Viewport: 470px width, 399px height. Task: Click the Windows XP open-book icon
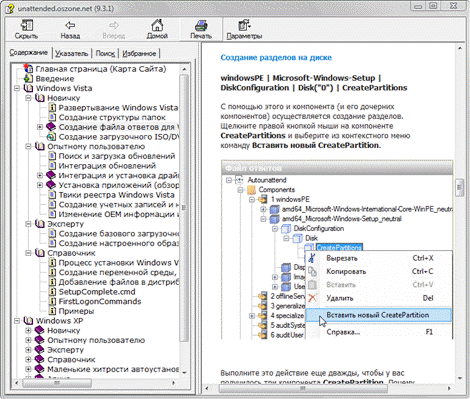(28, 321)
